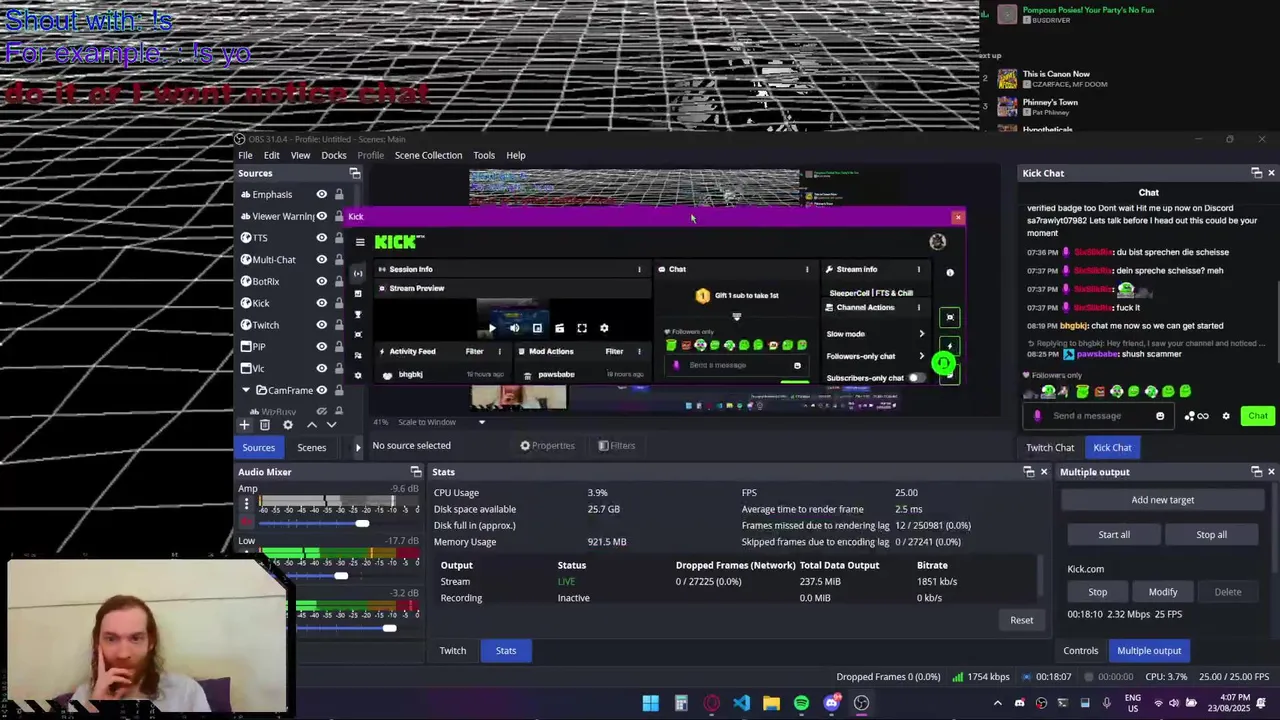Open Activity Feed Filter dropdown

[484, 352]
